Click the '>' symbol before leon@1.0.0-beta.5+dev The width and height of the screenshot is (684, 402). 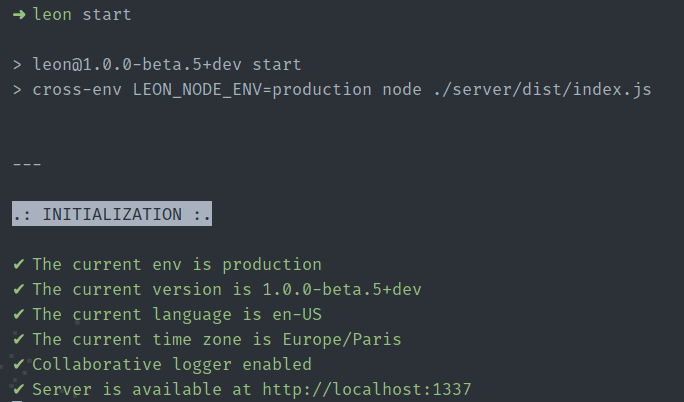click(17, 65)
